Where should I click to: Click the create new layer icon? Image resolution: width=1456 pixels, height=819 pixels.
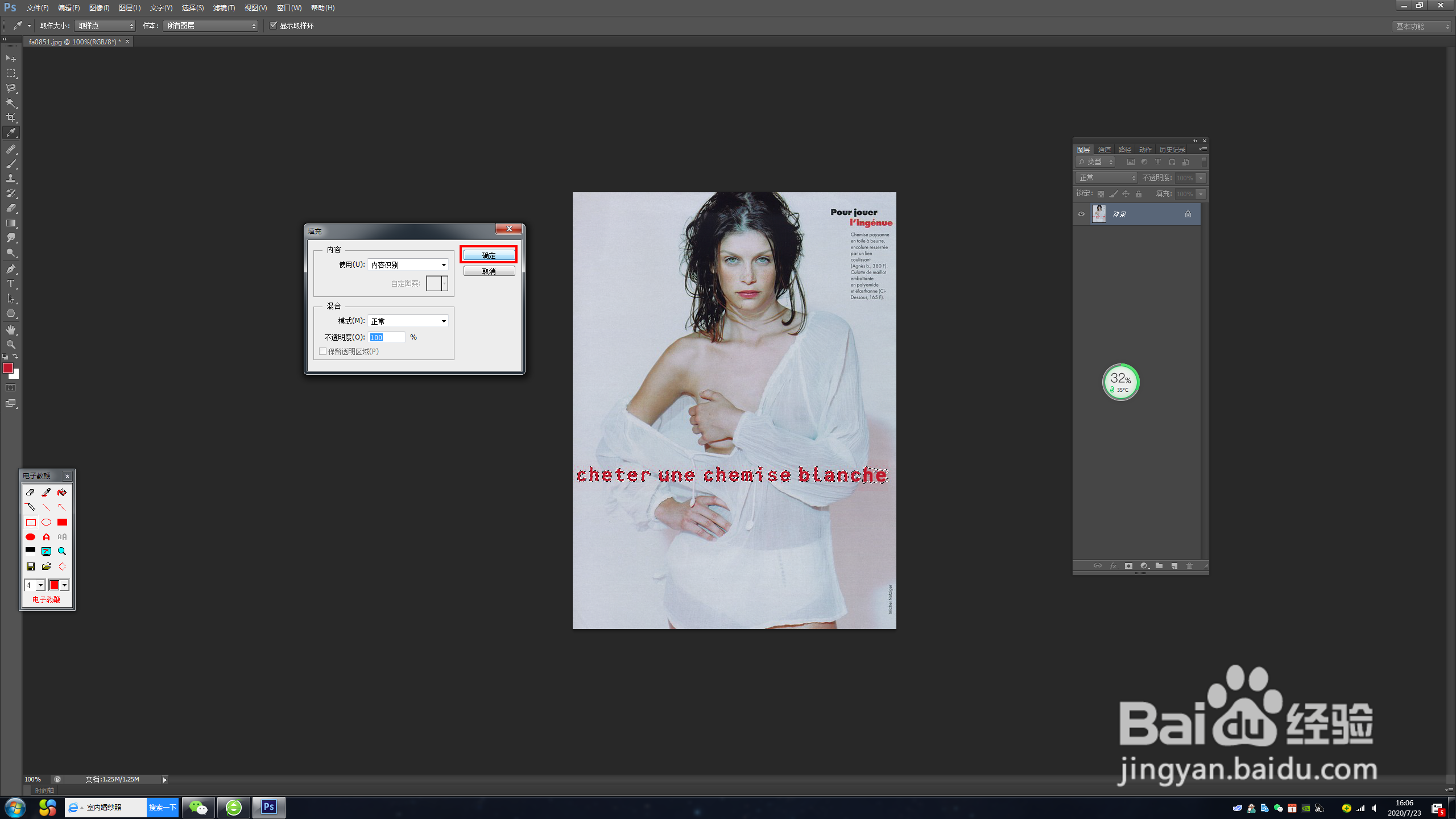coord(1174,566)
